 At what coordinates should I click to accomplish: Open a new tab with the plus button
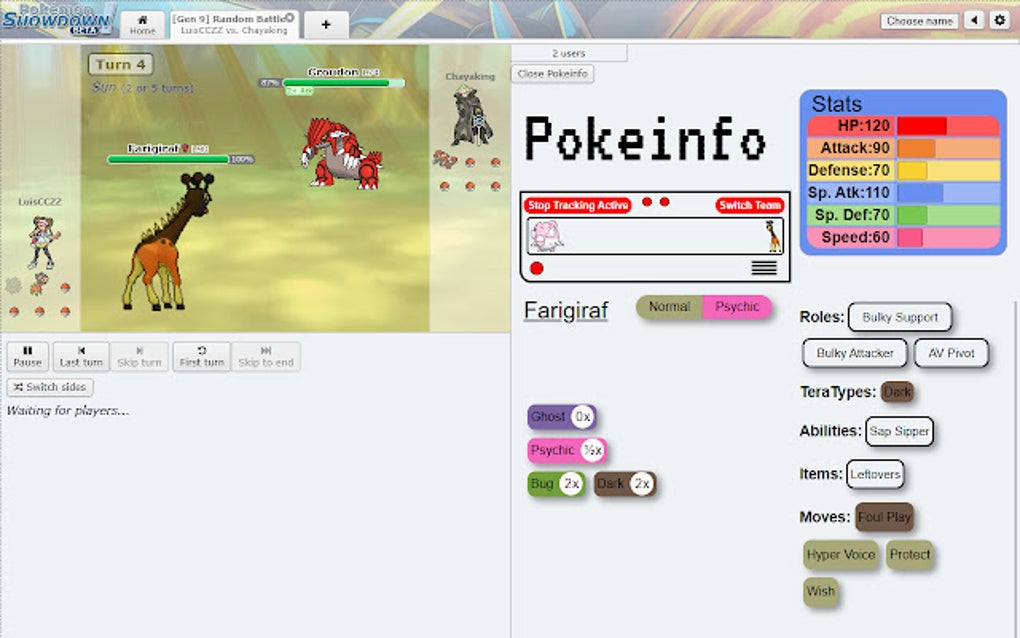point(326,23)
